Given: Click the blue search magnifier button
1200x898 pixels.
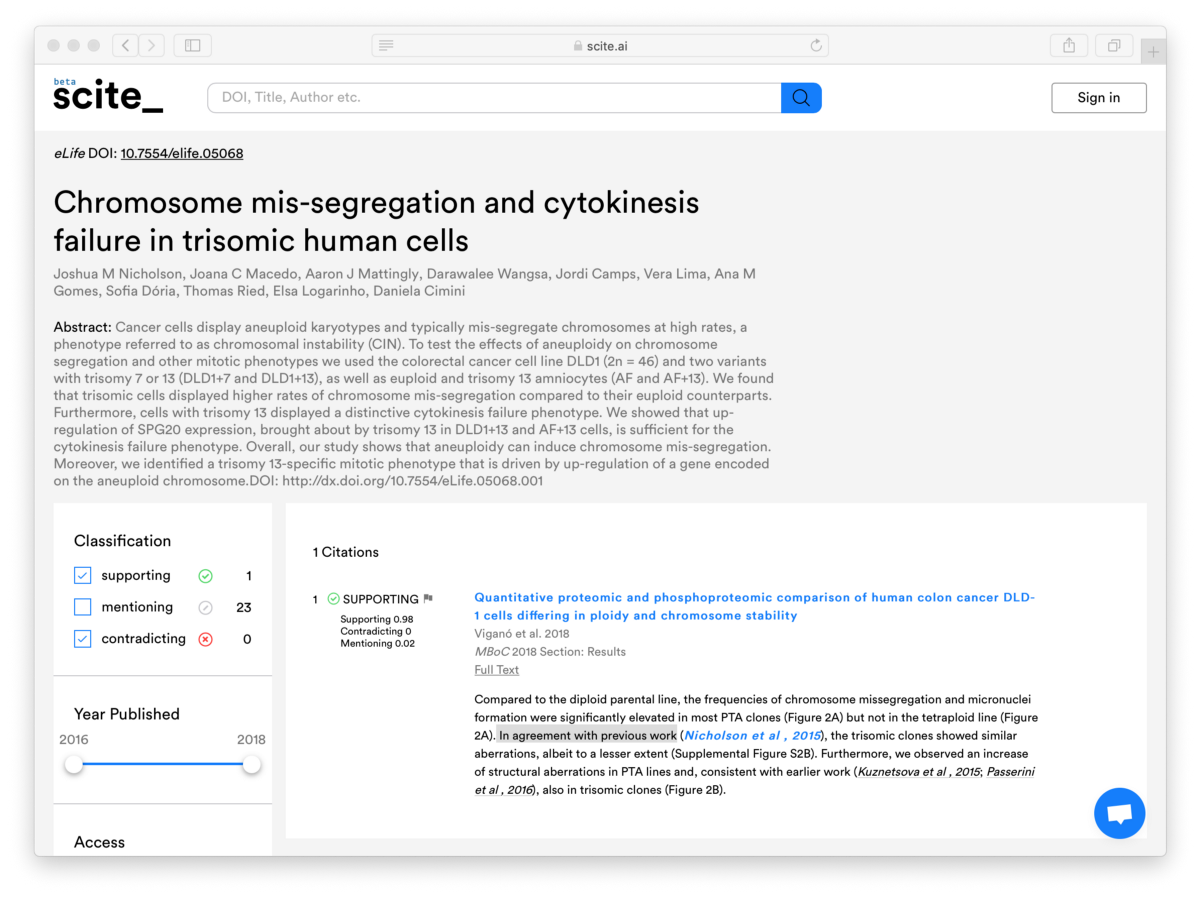Looking at the screenshot, I should pos(801,97).
